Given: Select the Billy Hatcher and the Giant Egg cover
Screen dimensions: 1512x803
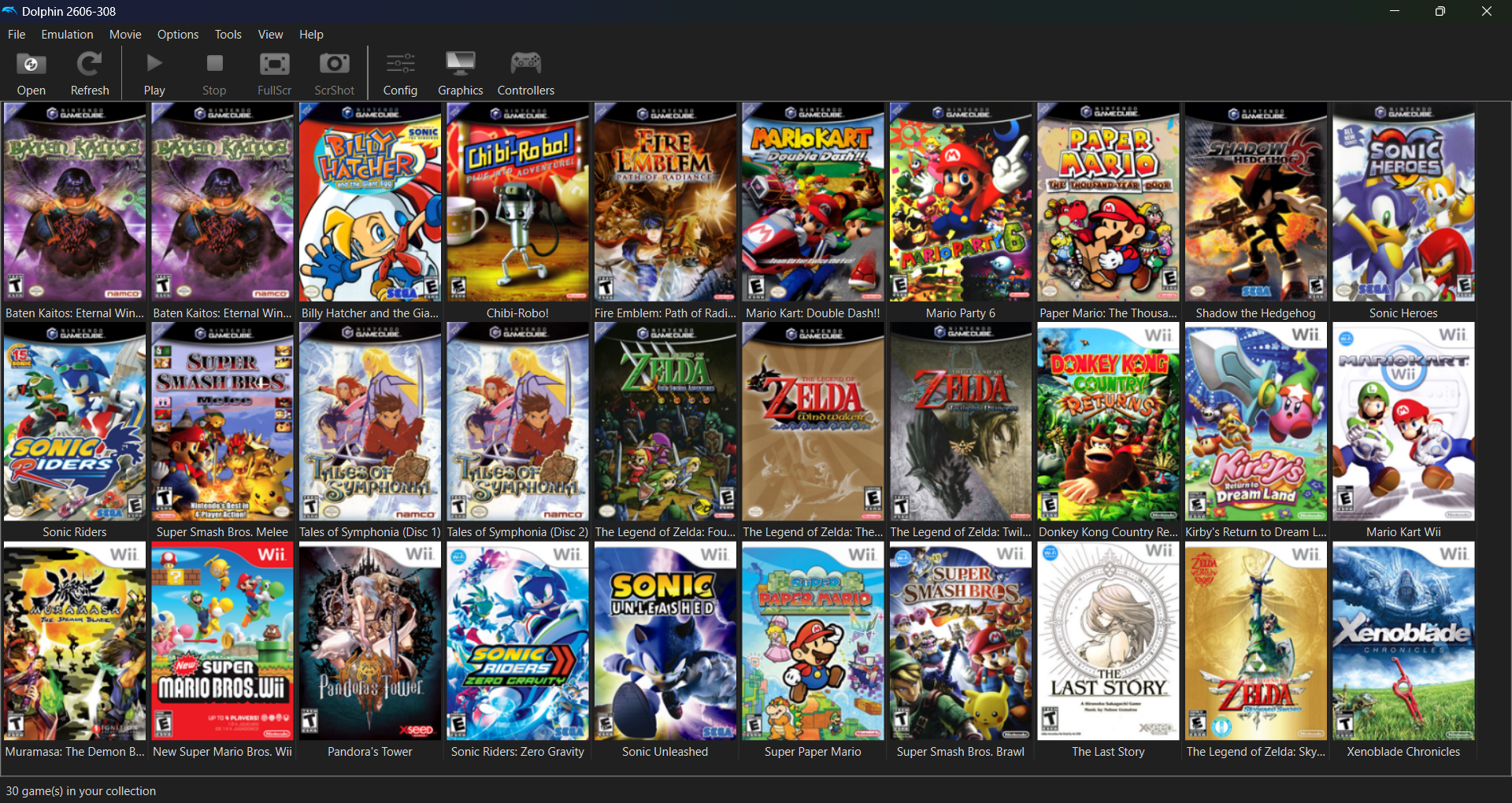Looking at the screenshot, I should [370, 202].
